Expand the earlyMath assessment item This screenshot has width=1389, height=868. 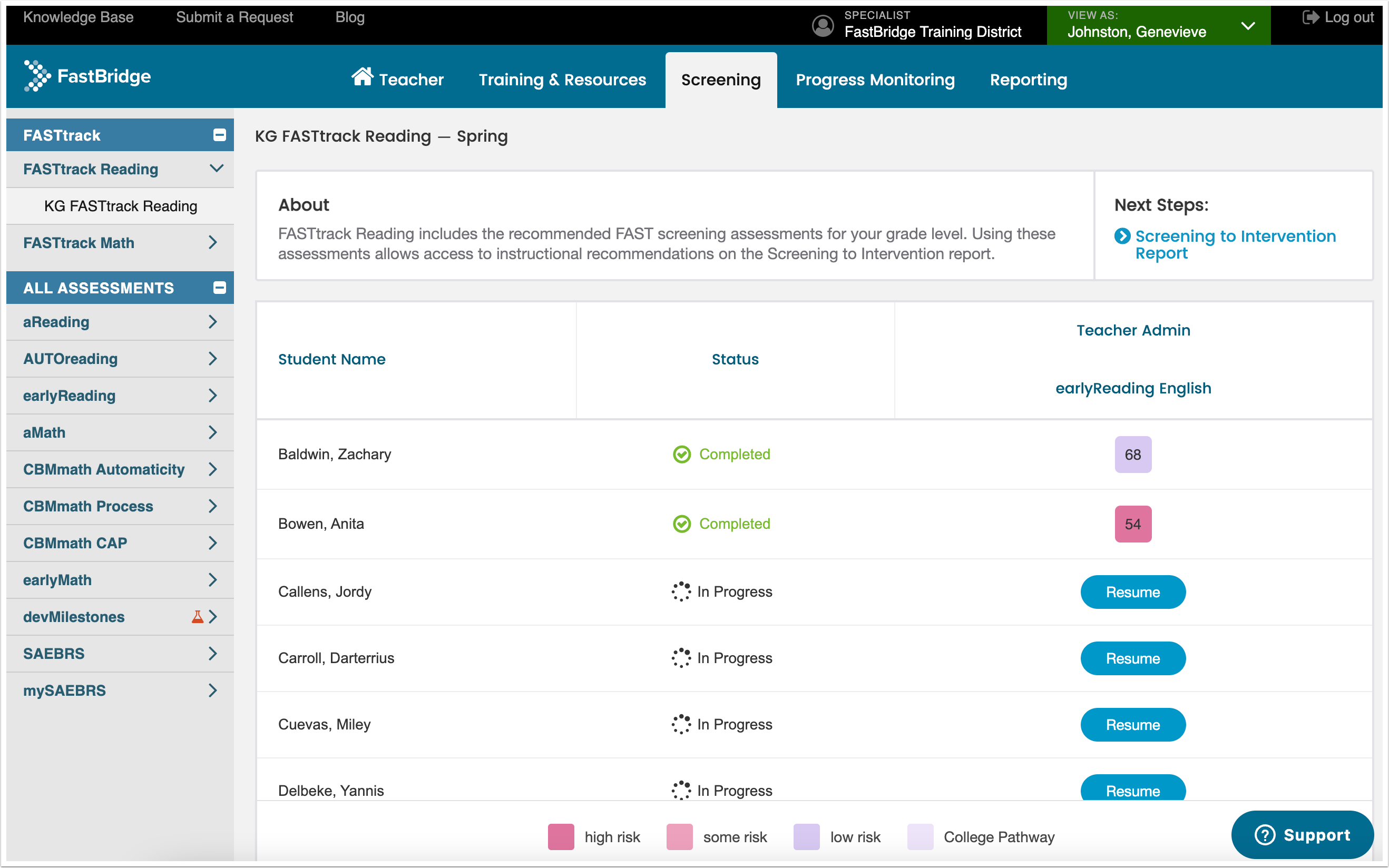click(120, 580)
